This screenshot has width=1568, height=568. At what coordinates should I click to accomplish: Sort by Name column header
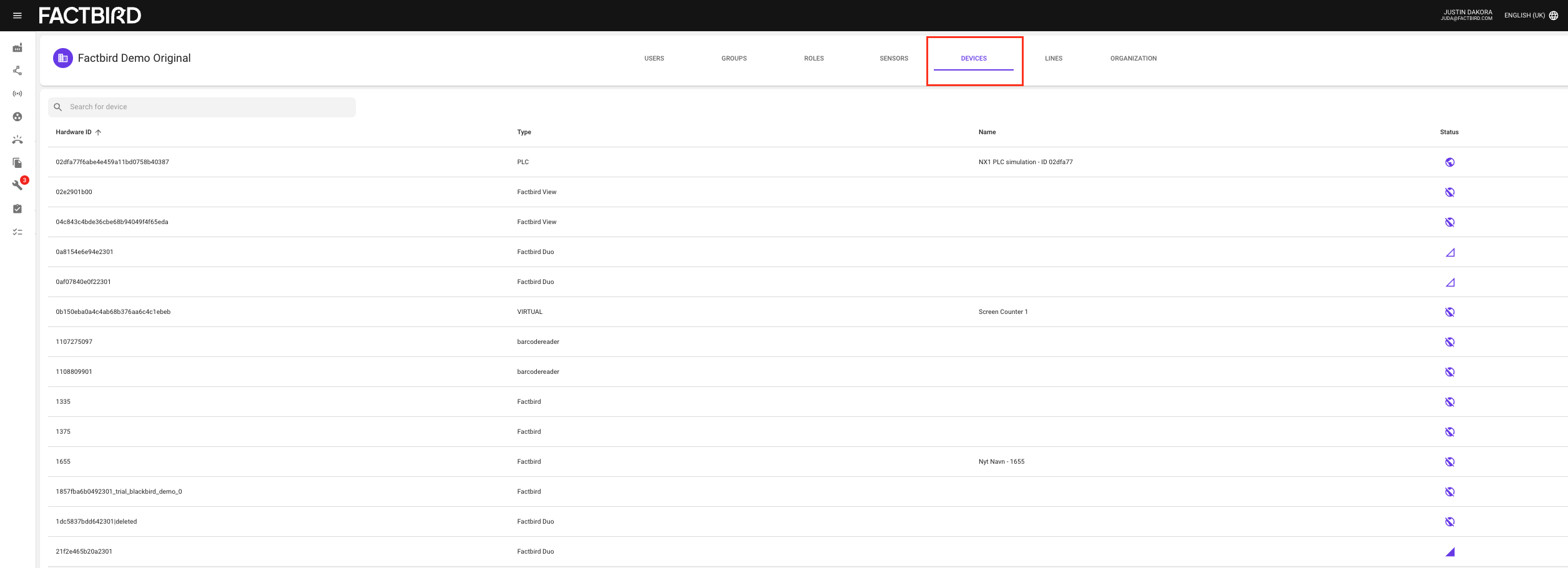(987, 132)
